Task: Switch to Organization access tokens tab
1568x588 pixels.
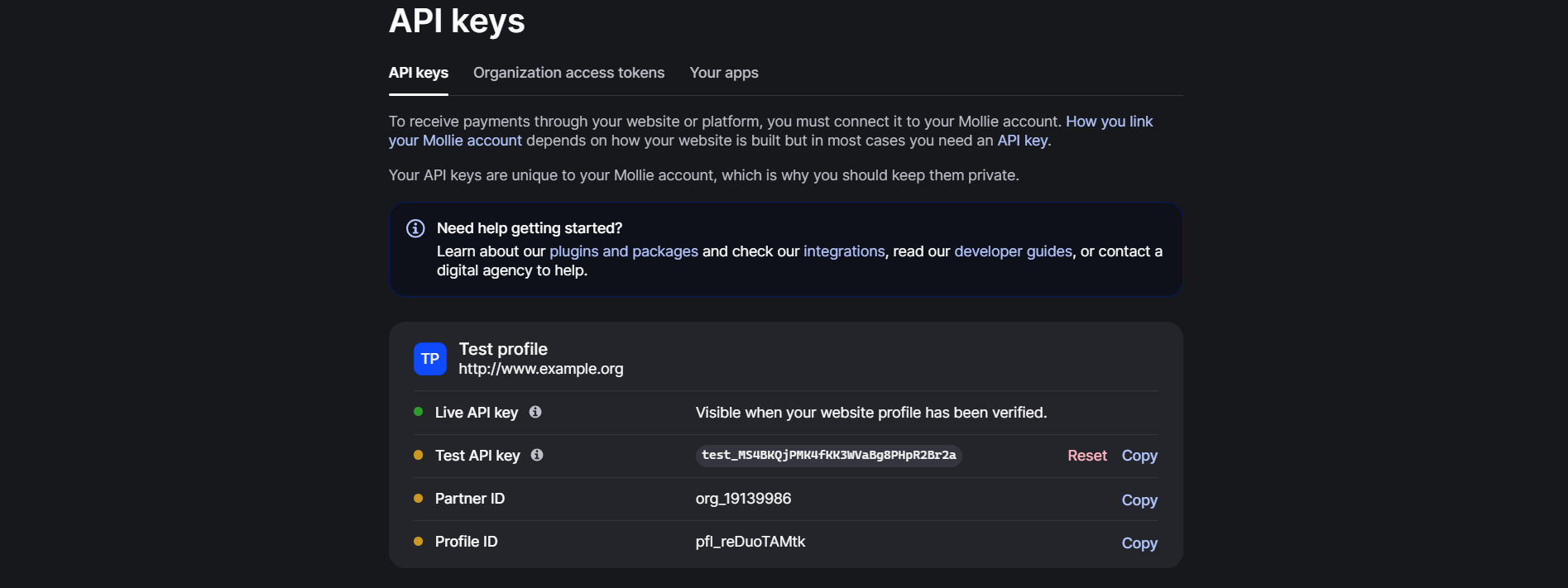Action: coord(568,73)
